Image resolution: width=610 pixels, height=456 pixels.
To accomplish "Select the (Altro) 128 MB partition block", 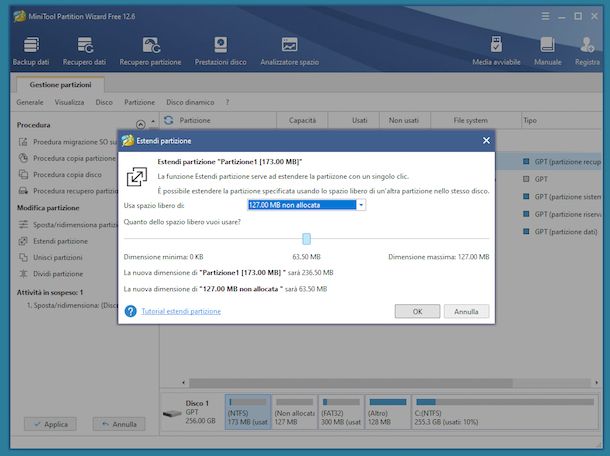I will pos(388,412).
